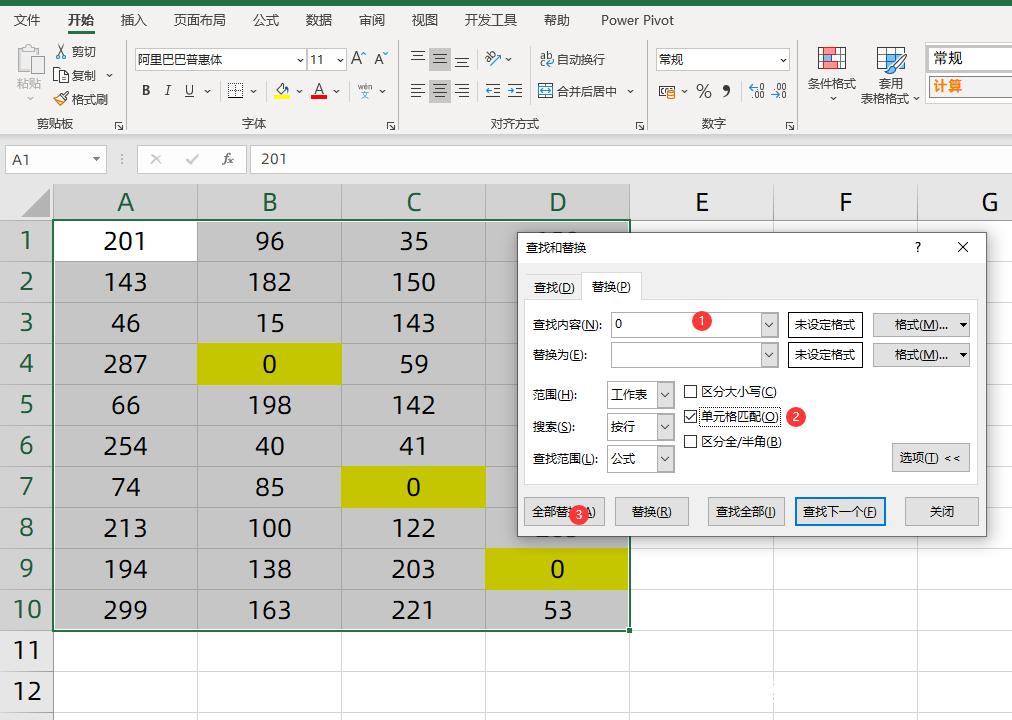Click Merge and Center (合并后居中)
1012x720 pixels.
578,91
